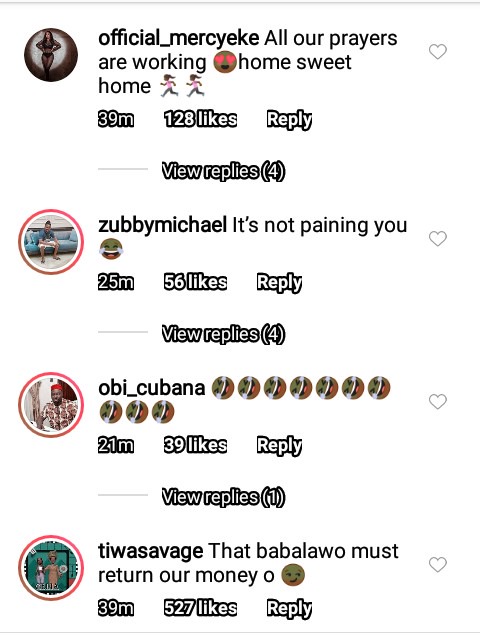Like obi_cubana's emoji comment

[x=438, y=401]
